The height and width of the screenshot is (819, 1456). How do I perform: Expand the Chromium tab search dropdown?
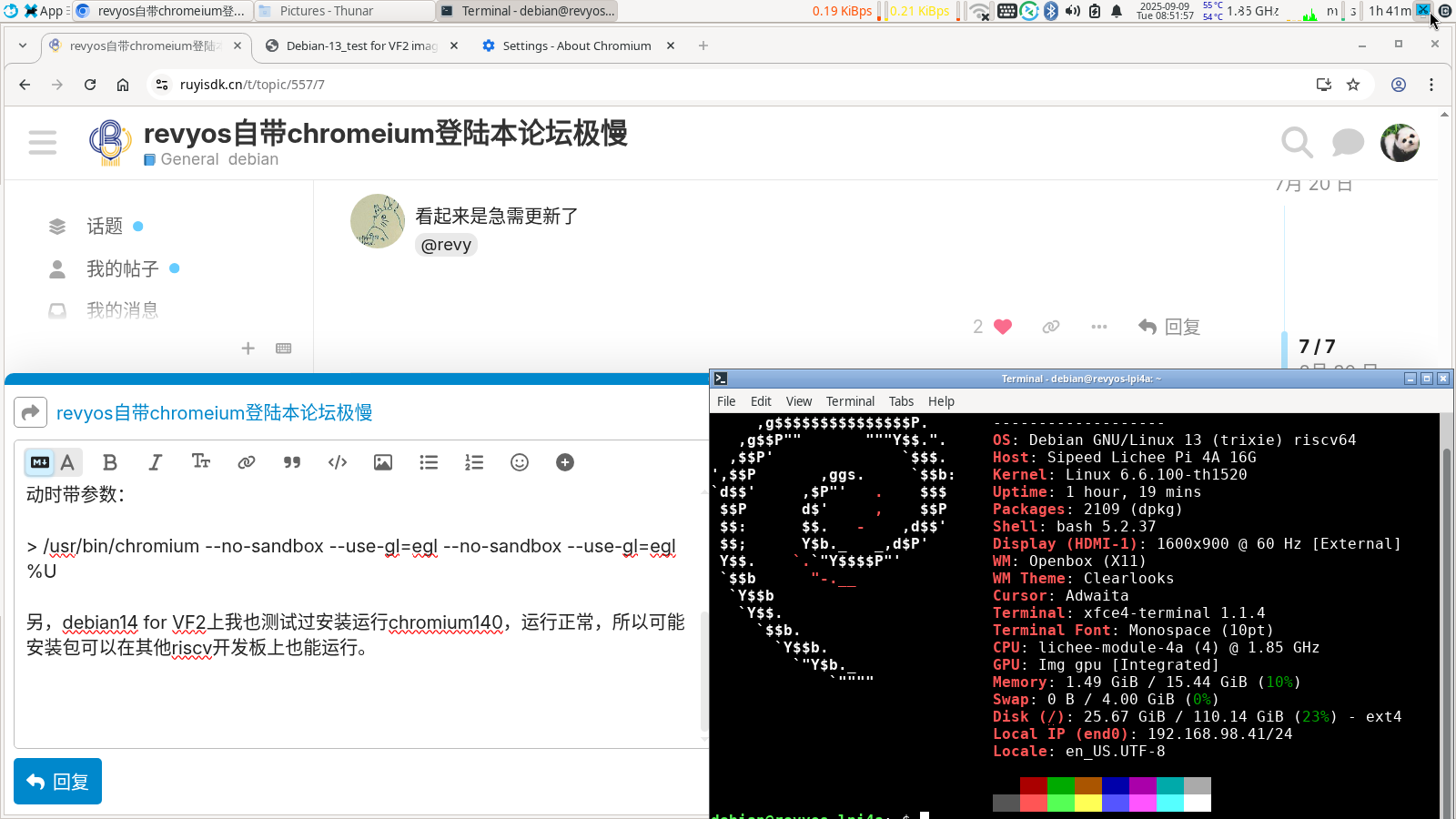[x=23, y=45]
